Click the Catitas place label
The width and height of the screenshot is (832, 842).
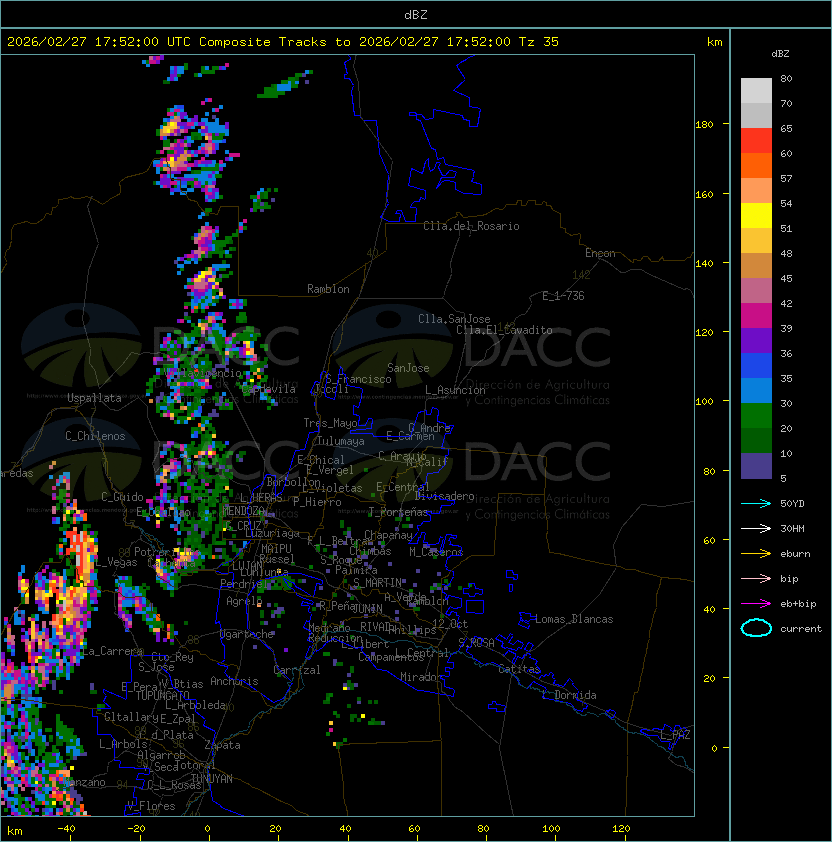tap(519, 669)
